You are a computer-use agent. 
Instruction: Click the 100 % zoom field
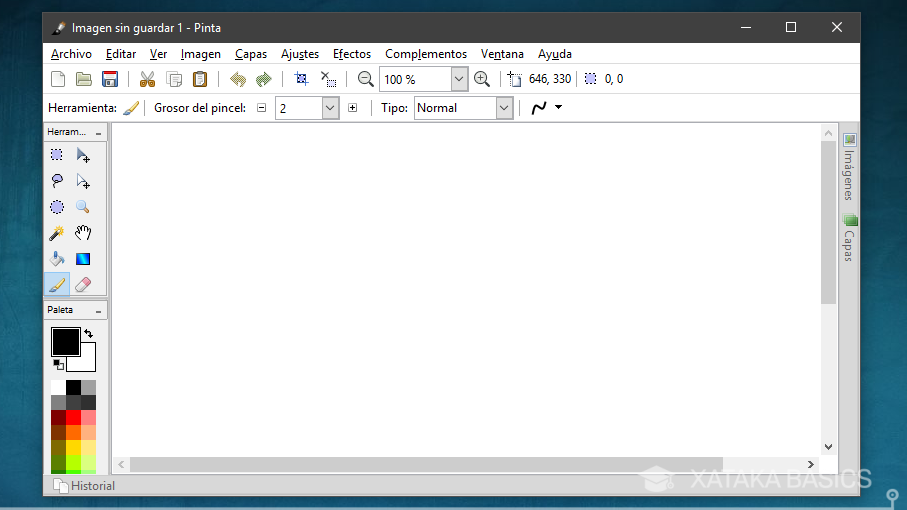(415, 79)
